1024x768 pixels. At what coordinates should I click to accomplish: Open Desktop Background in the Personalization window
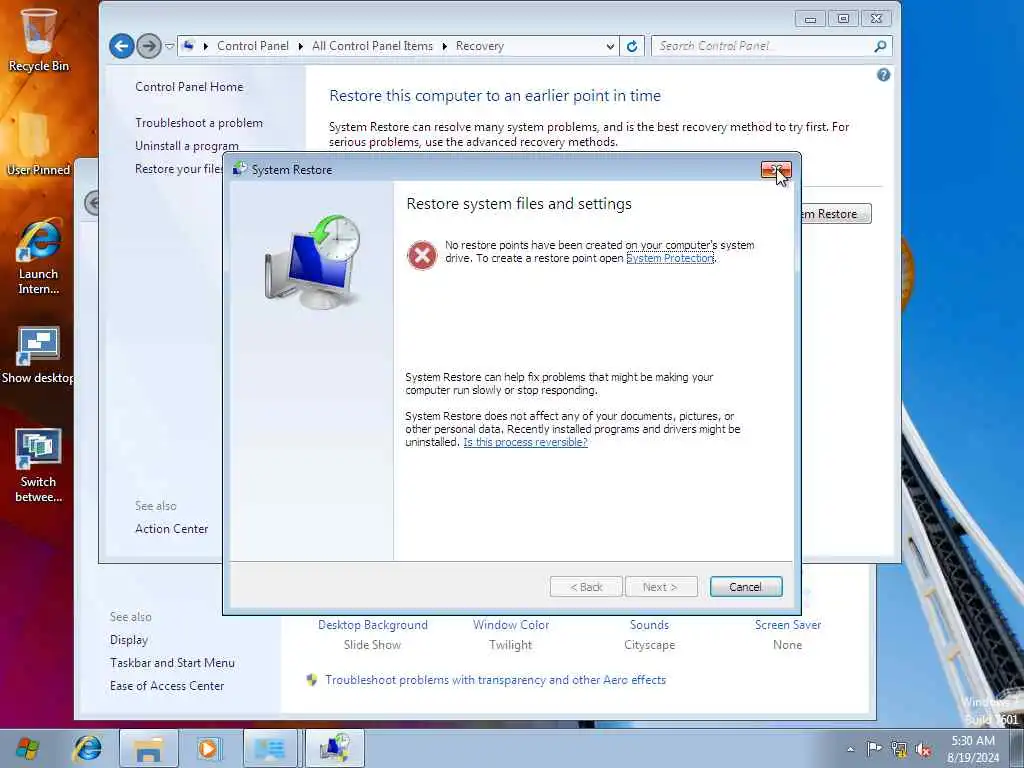coord(372,625)
